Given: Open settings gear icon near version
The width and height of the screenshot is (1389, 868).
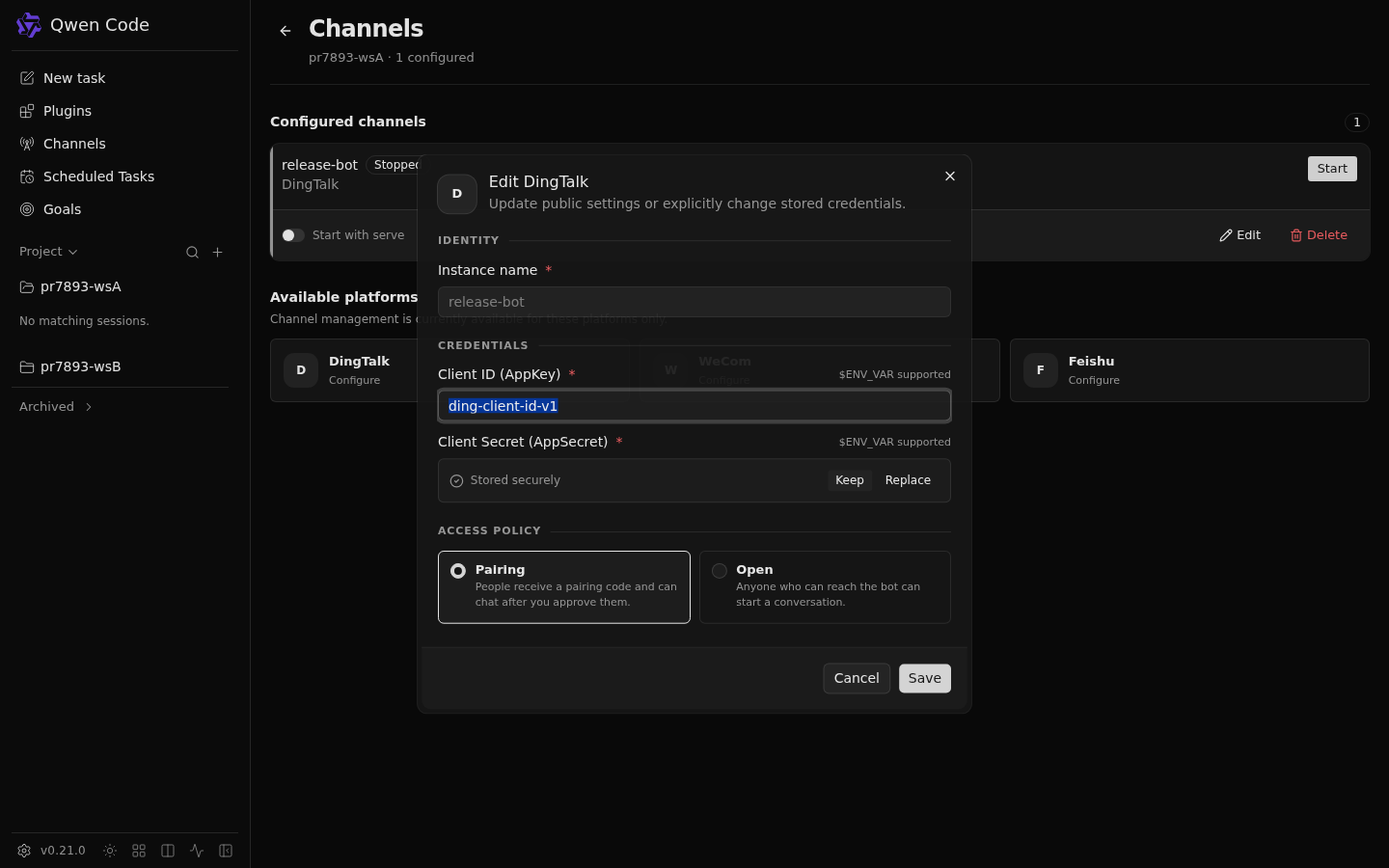Looking at the screenshot, I should click(24, 851).
